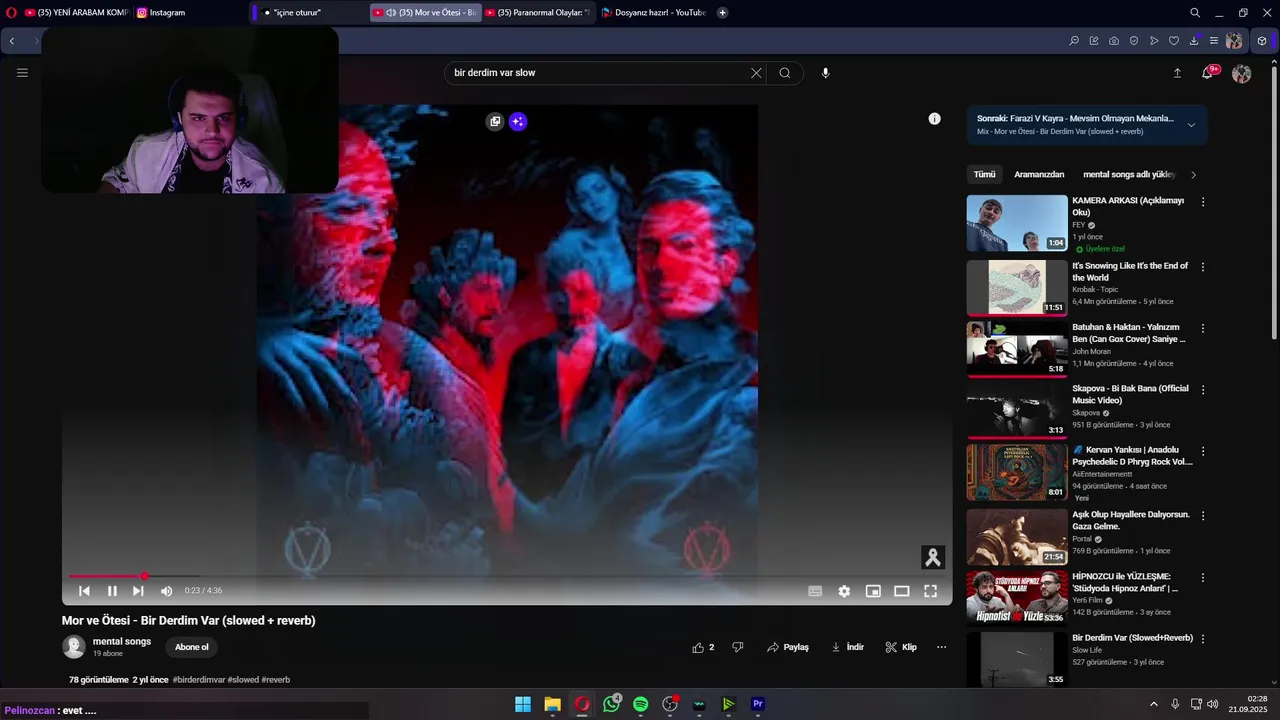Show hidden system tray icons
This screenshot has width=1280, height=720.
click(1153, 704)
